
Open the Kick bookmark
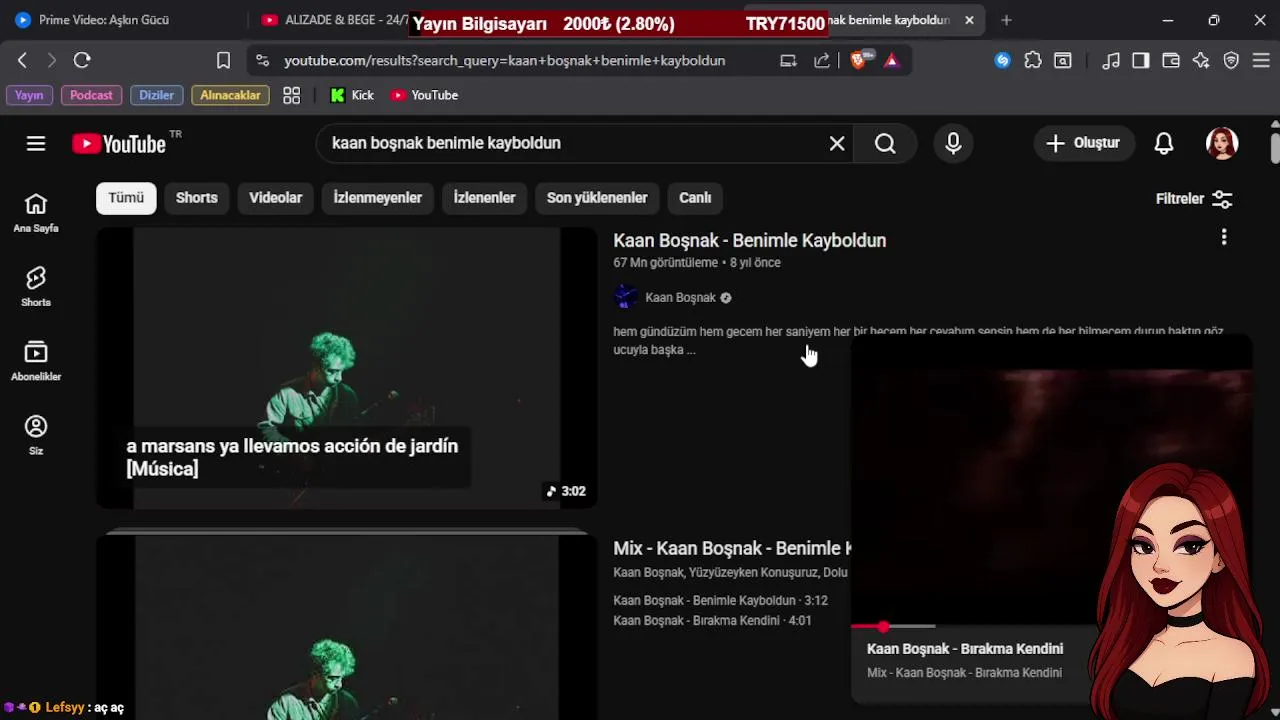(x=352, y=95)
